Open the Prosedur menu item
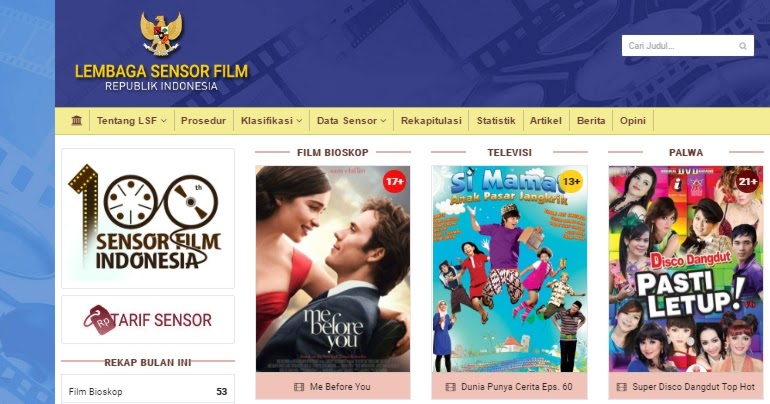This screenshot has height=404, width=770. coord(203,121)
